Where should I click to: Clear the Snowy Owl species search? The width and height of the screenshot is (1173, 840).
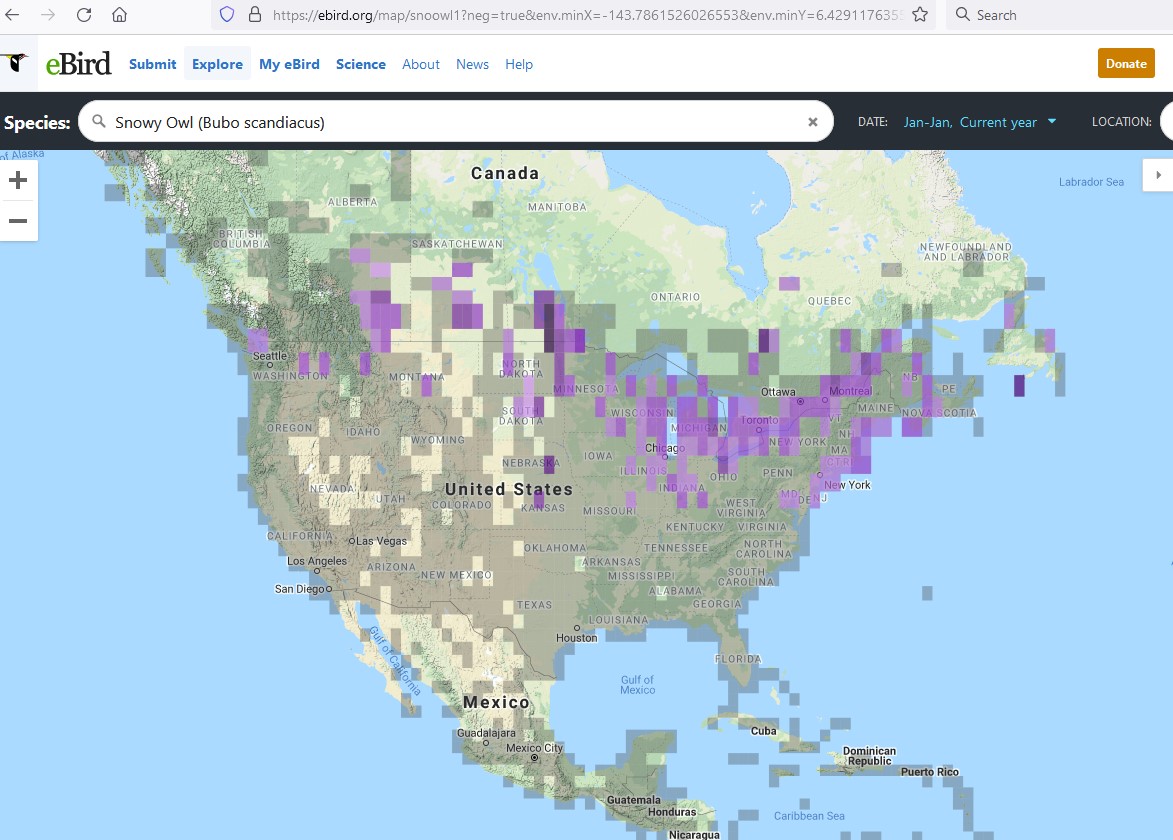pyautogui.click(x=813, y=122)
